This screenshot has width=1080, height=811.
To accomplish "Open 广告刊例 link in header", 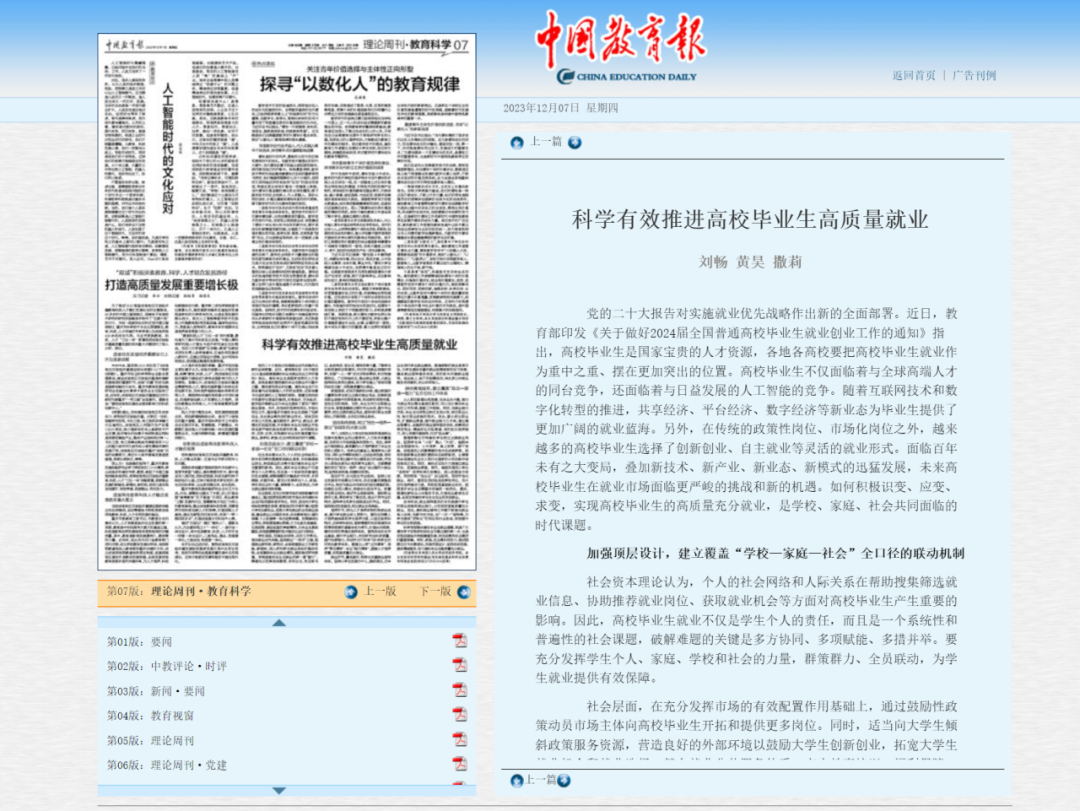I will coord(973,75).
